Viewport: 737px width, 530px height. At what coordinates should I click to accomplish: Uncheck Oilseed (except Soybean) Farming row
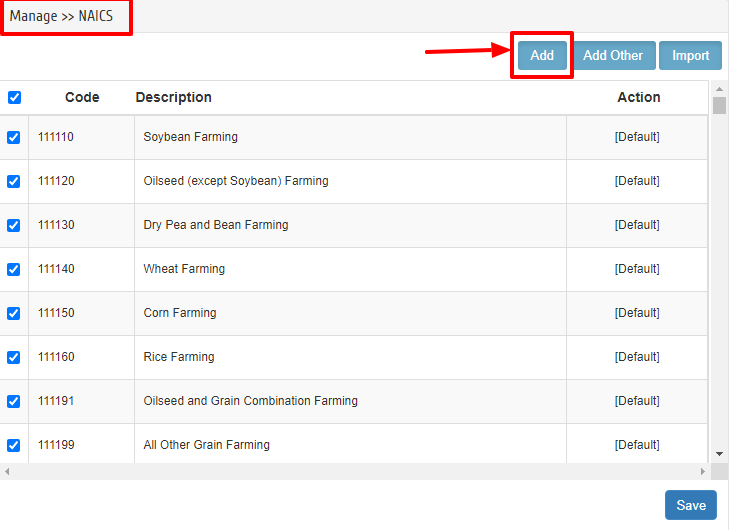click(x=14, y=181)
